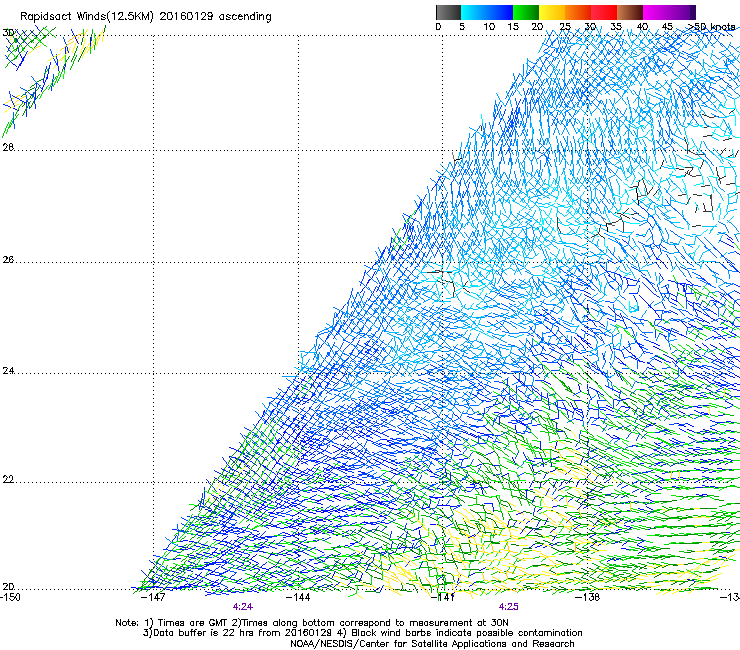Click the brown 35-40 knots legend swatch
The height and width of the screenshot is (650, 740).
(x=630, y=12)
